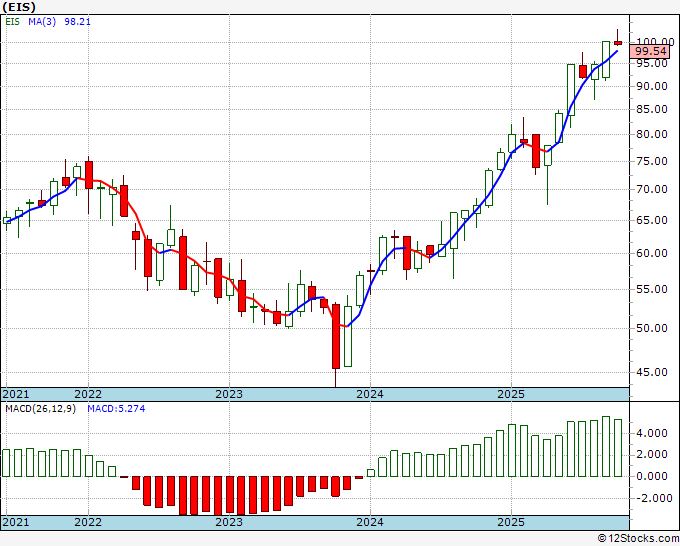Click the last red candle near 100
Image resolution: width=680 pixels, height=546 pixels.
(618, 43)
